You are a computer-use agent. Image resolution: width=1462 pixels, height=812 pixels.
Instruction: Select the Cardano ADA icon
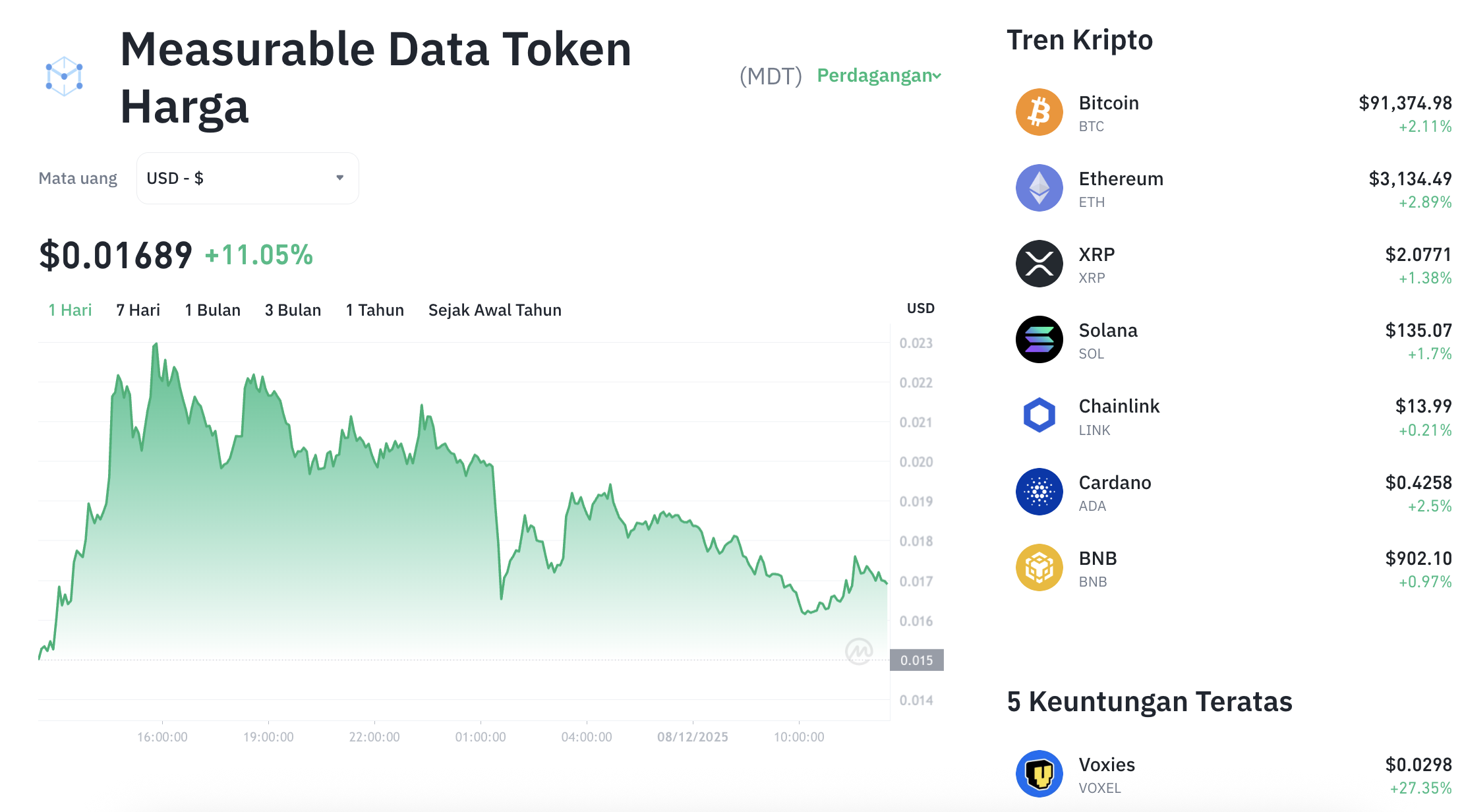(1039, 491)
